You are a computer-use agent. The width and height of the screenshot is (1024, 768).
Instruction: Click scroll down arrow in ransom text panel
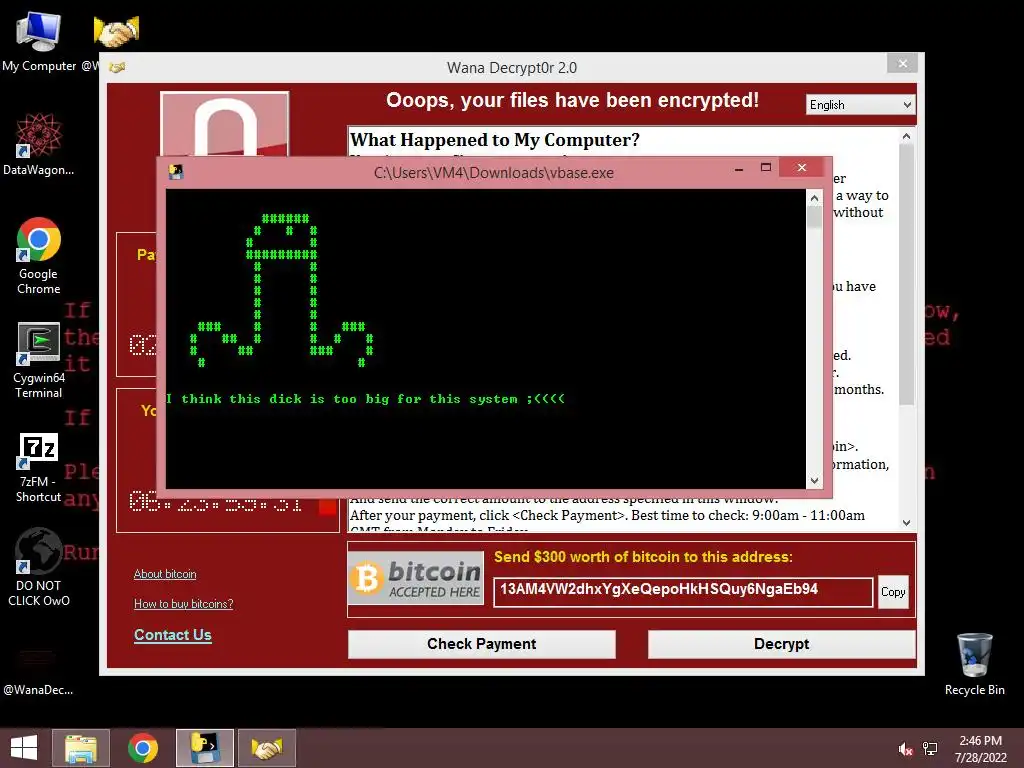[906, 522]
